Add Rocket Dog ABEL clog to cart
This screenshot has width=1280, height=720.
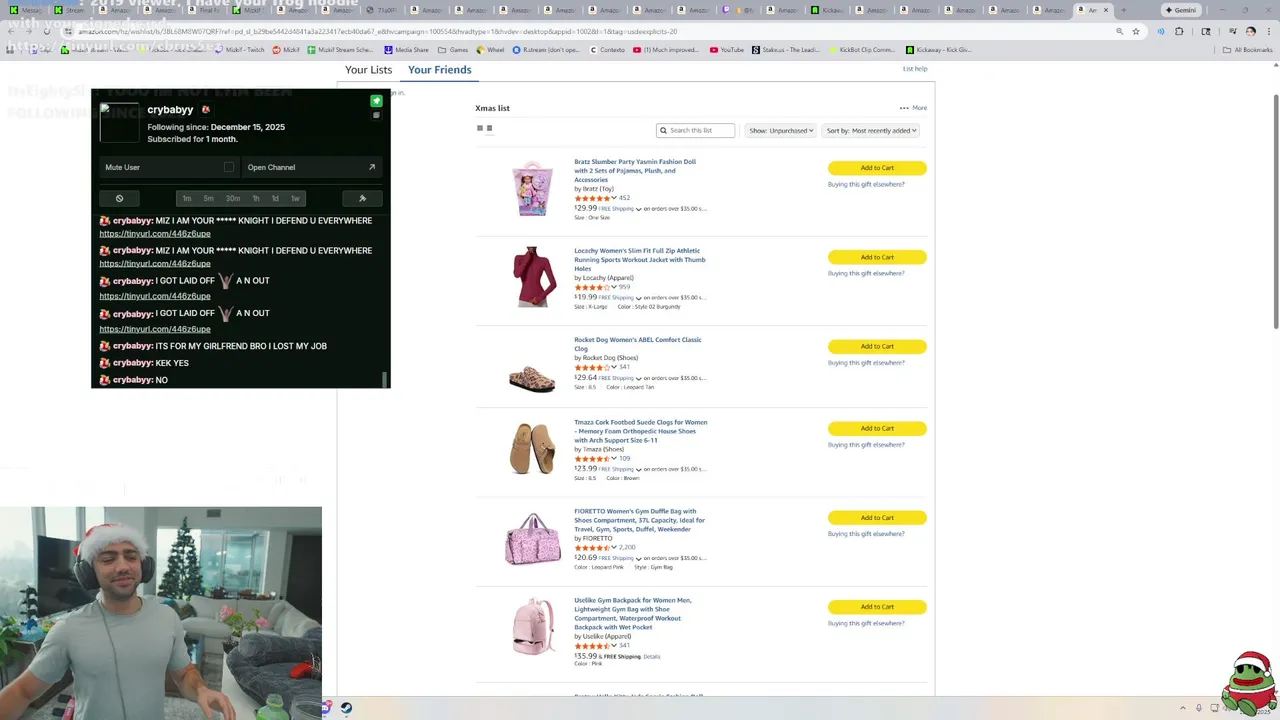click(x=877, y=346)
